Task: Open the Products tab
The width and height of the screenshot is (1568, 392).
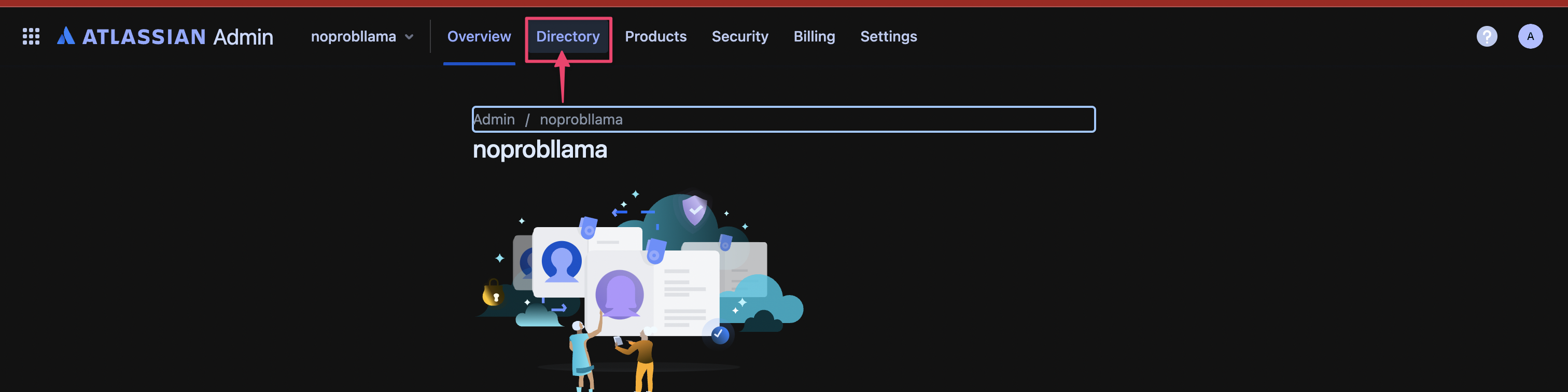Action: [x=655, y=36]
